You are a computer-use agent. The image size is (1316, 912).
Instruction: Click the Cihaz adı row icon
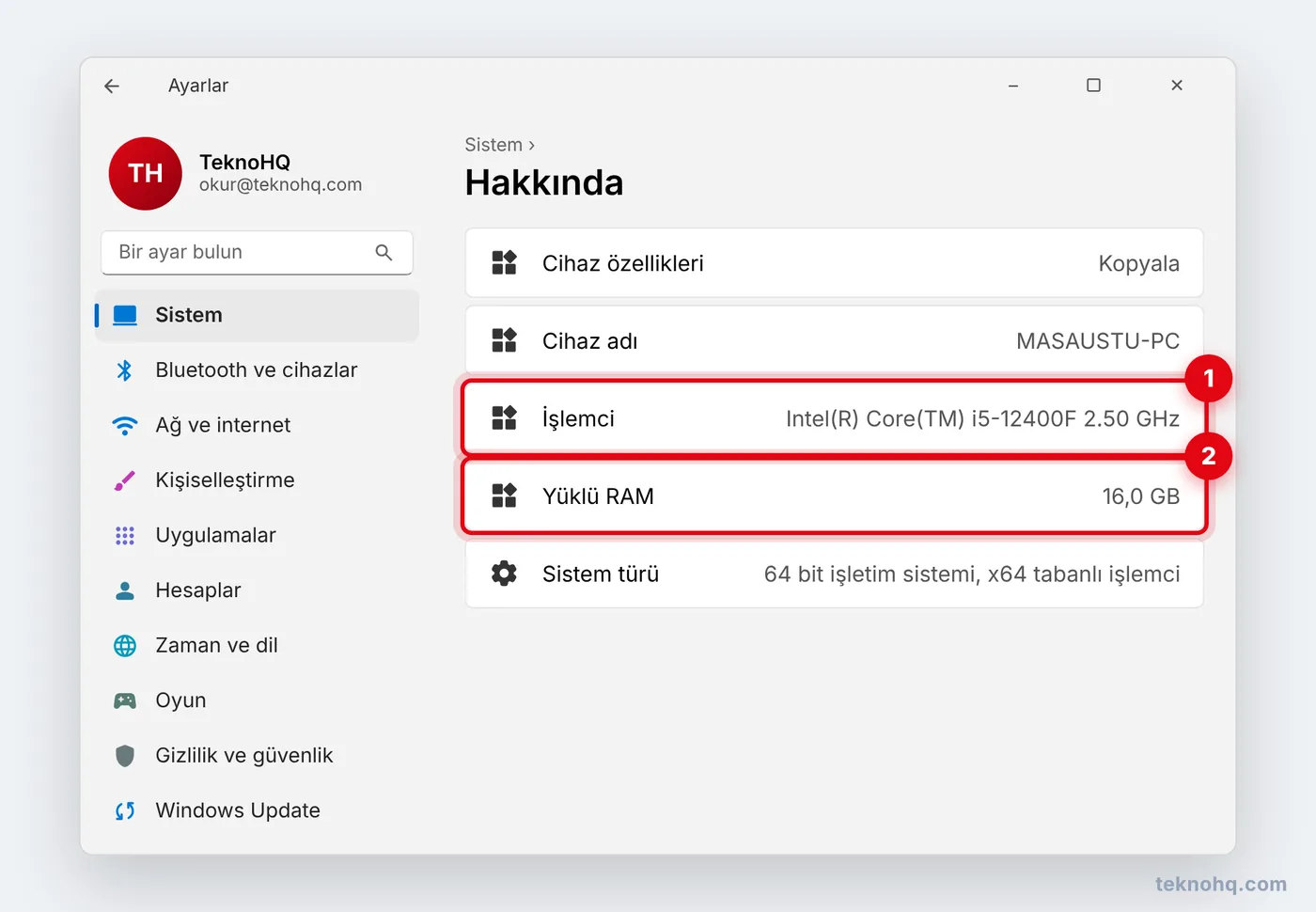click(505, 340)
